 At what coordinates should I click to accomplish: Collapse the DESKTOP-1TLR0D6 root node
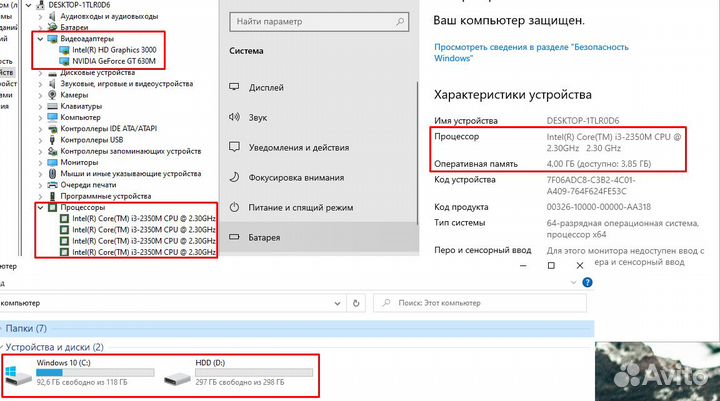point(29,5)
